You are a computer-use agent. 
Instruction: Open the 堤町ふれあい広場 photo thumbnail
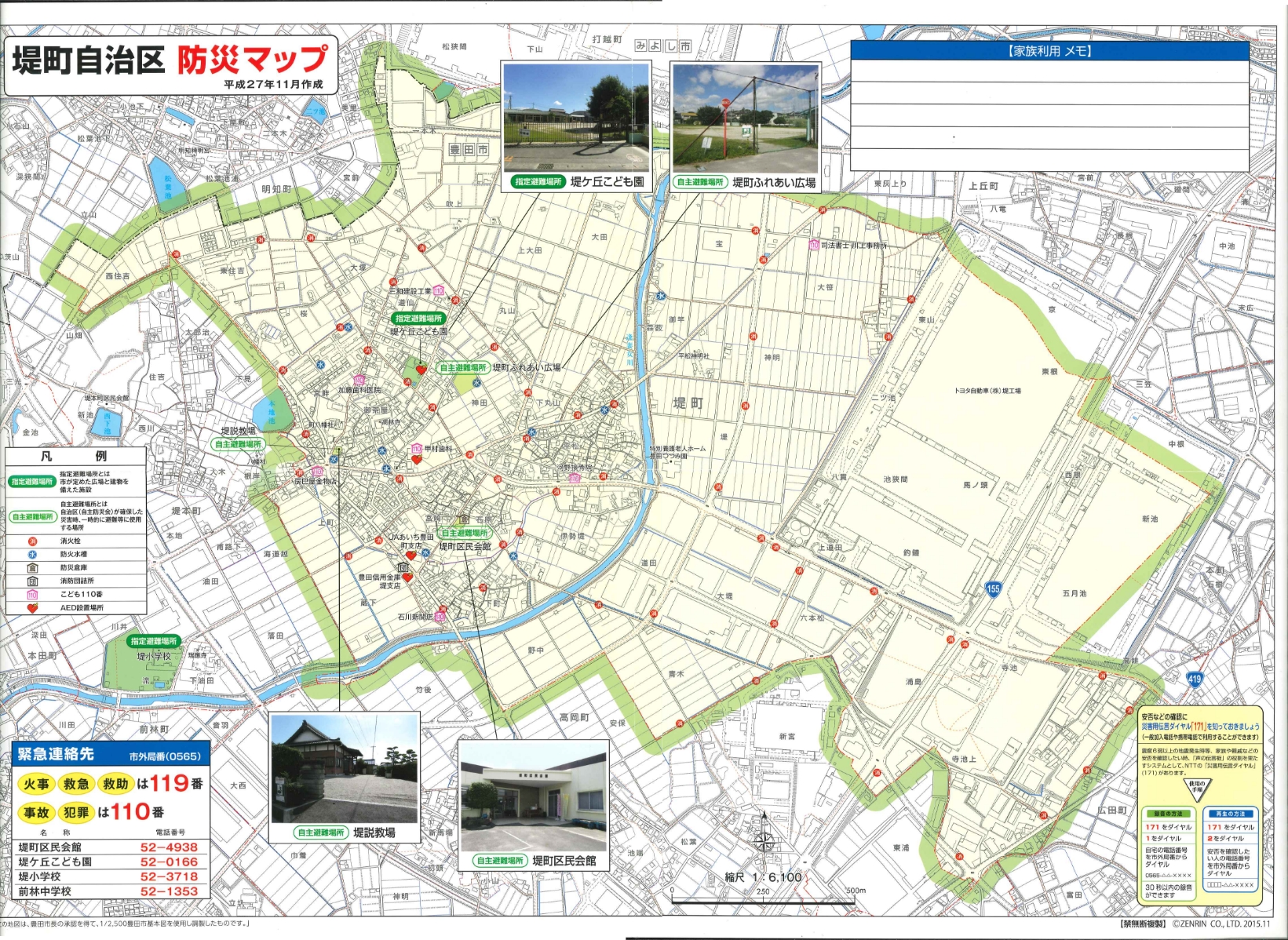point(746,116)
